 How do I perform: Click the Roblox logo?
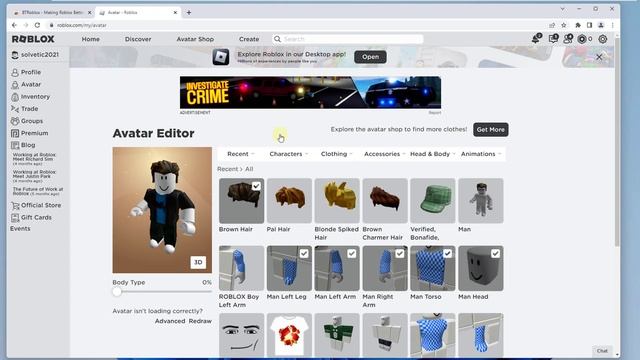[33, 39]
